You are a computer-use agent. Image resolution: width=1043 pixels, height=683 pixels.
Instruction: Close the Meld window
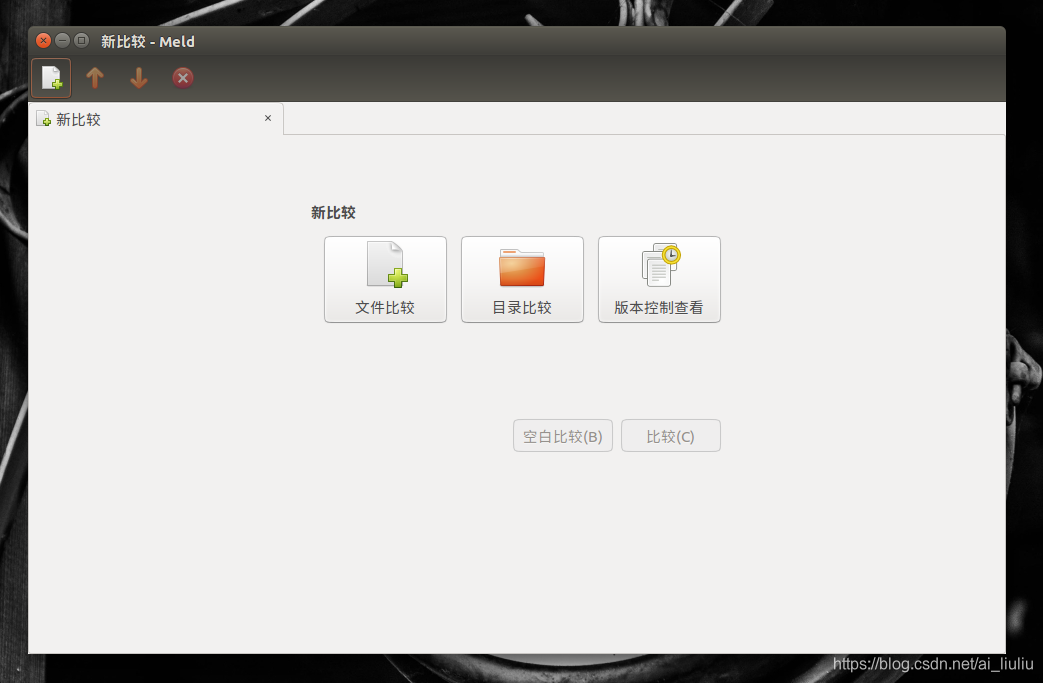[x=43, y=41]
